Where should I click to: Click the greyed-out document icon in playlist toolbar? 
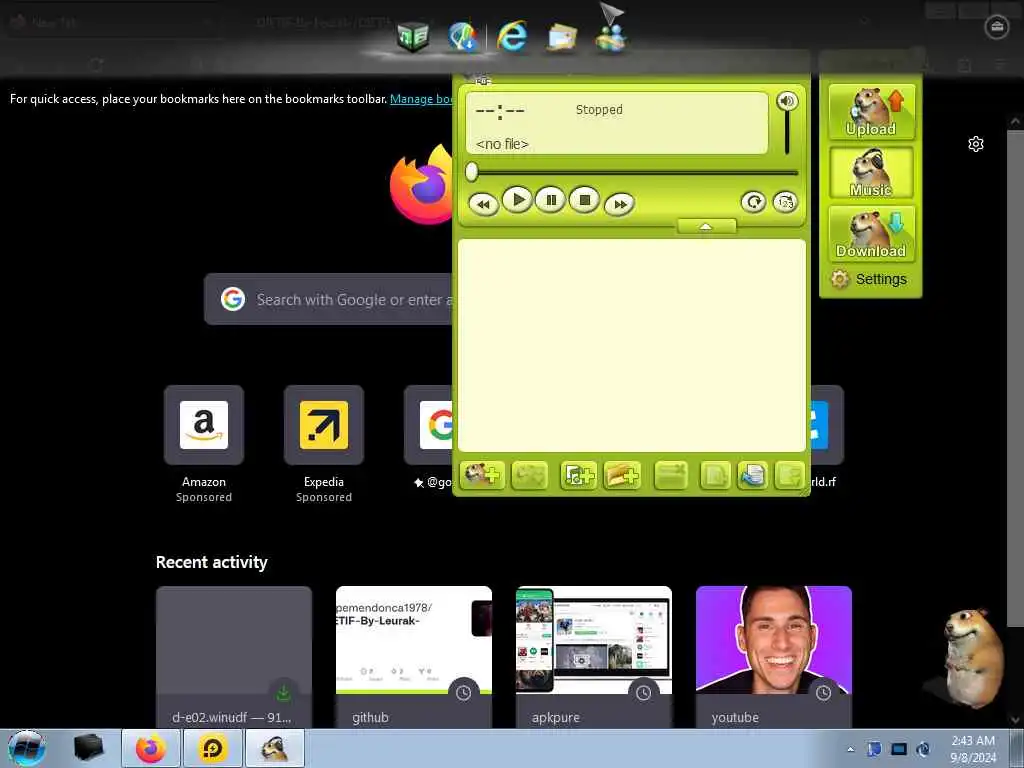click(715, 475)
